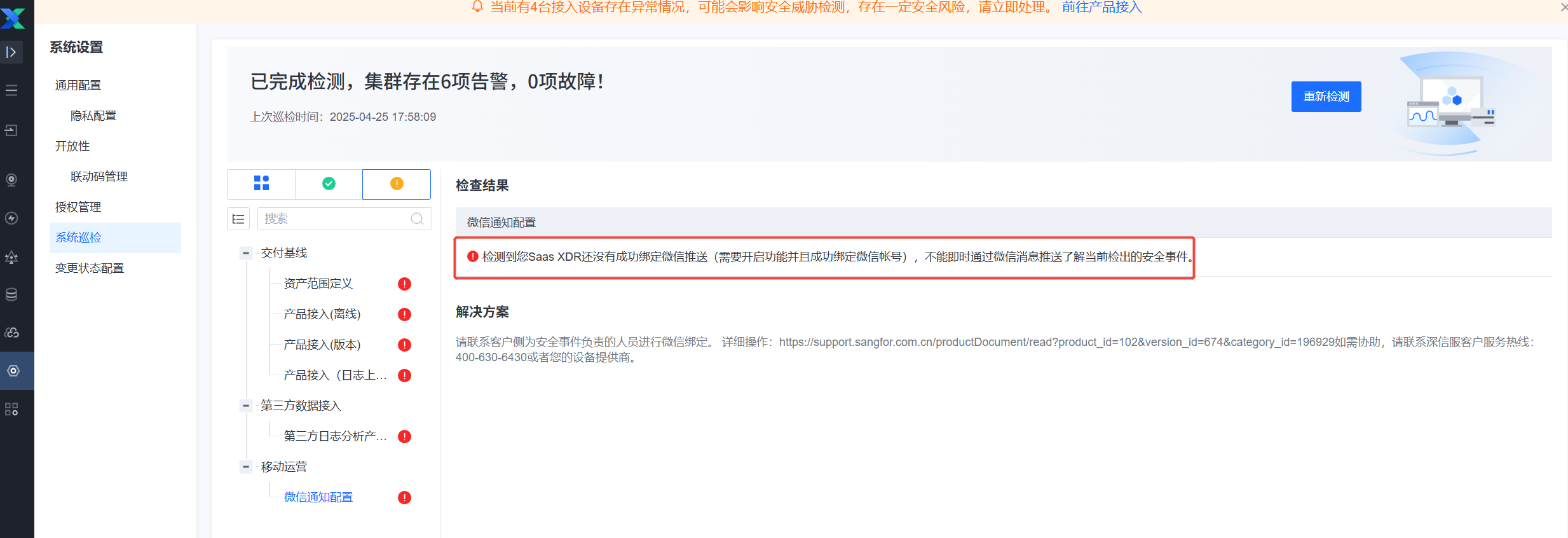
Task: Select 产品接入（日志上… tree item
Action: point(335,375)
